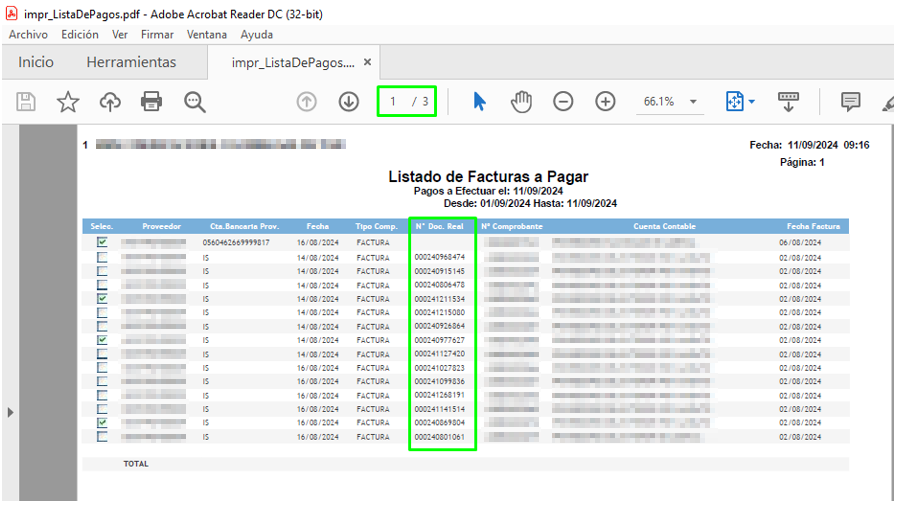Close the impr_ListaDePagos document tab
Screen dimensions: 899x507
pyautogui.click(x=368, y=62)
